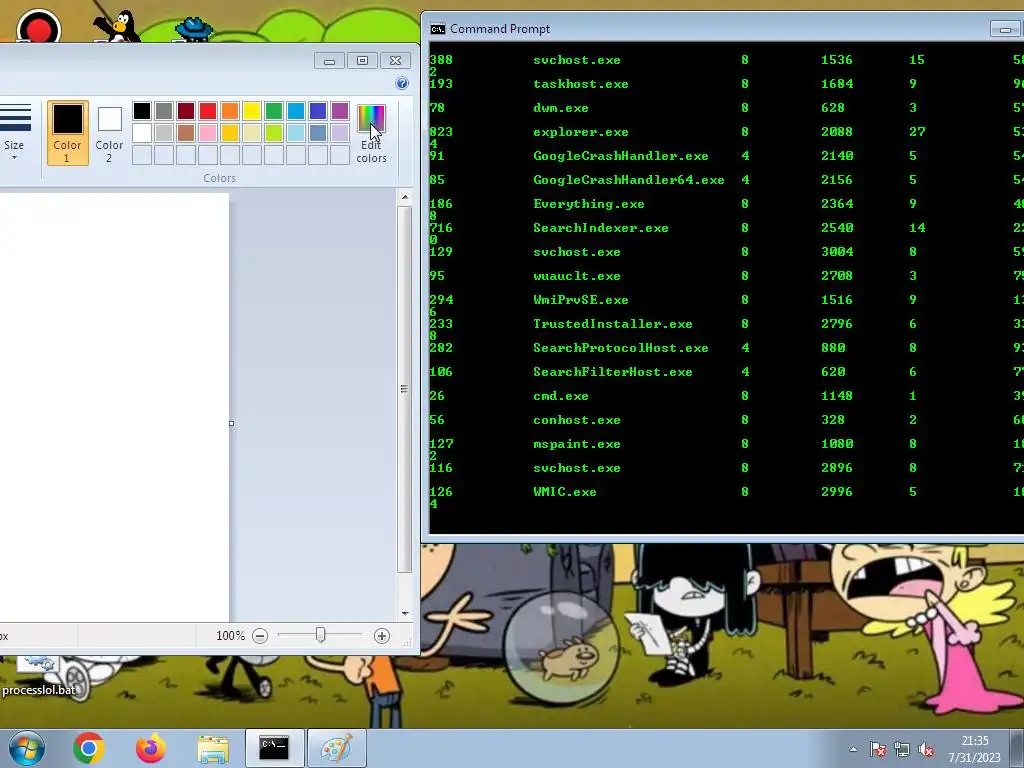Open Paint help with the blue question mark
Screen dimensions: 1024x768
(x=402, y=83)
